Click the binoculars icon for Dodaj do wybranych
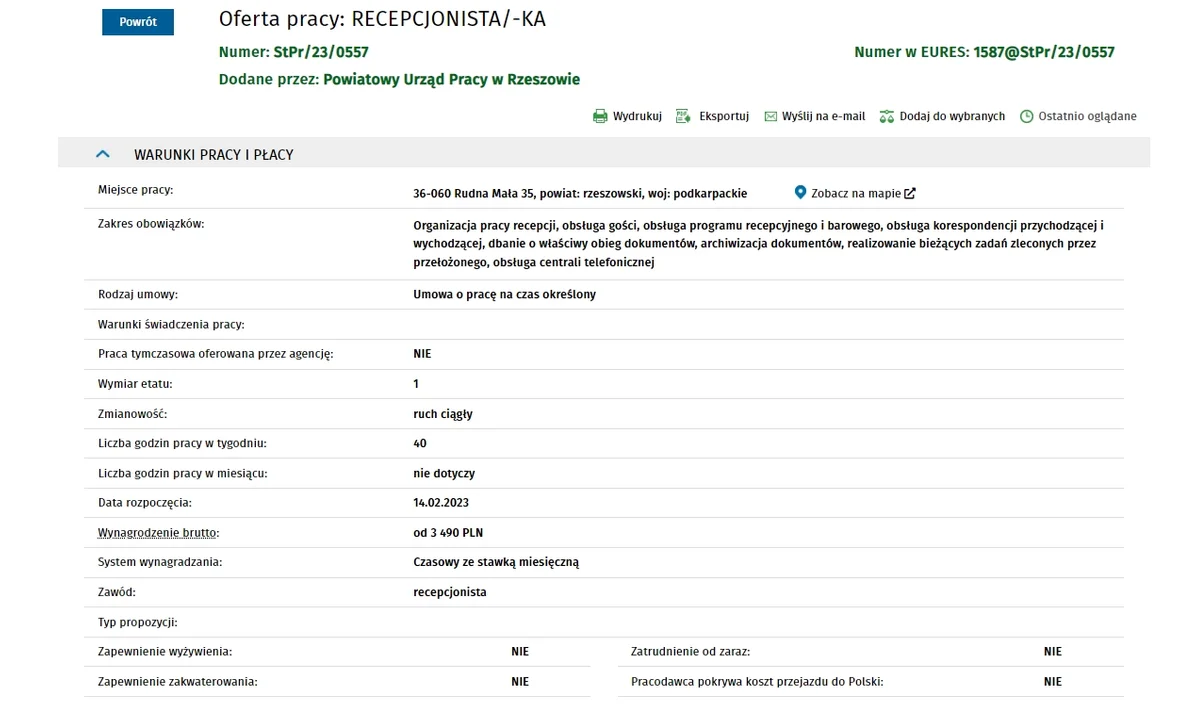This screenshot has height=720, width=1185. 886,116
